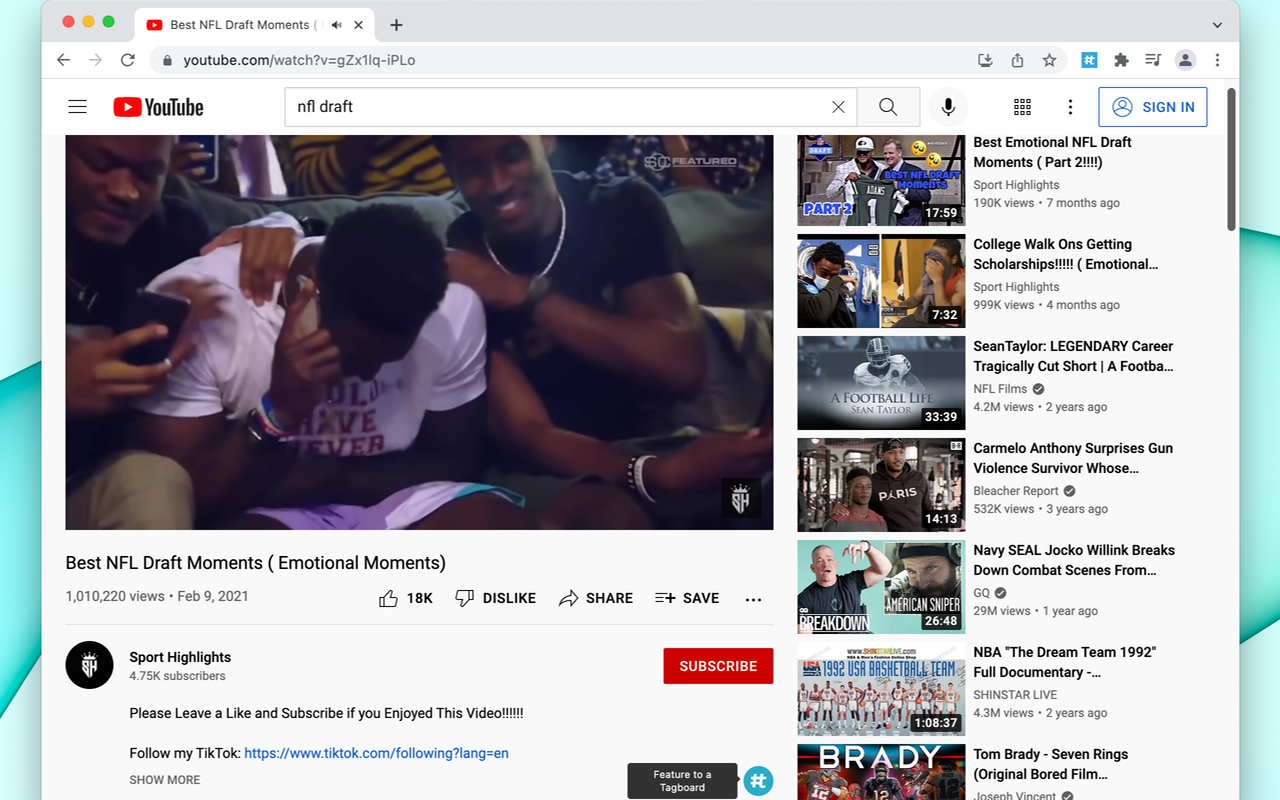
Task: Click the search magnifier button
Action: coord(888,107)
